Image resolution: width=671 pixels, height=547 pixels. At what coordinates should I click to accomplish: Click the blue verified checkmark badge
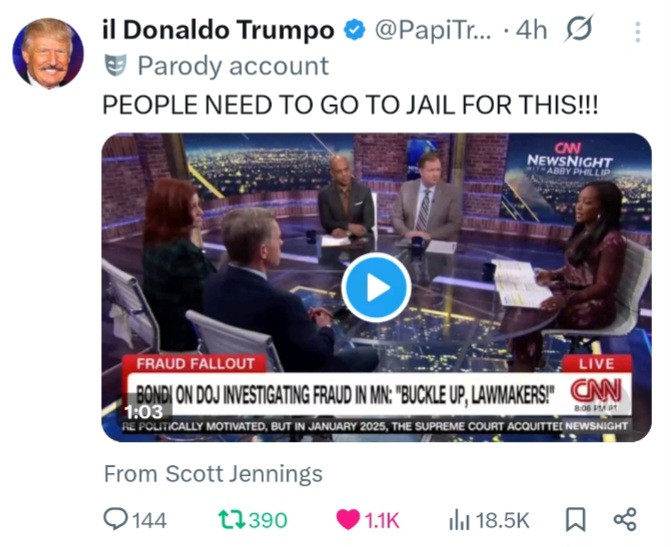click(x=355, y=31)
